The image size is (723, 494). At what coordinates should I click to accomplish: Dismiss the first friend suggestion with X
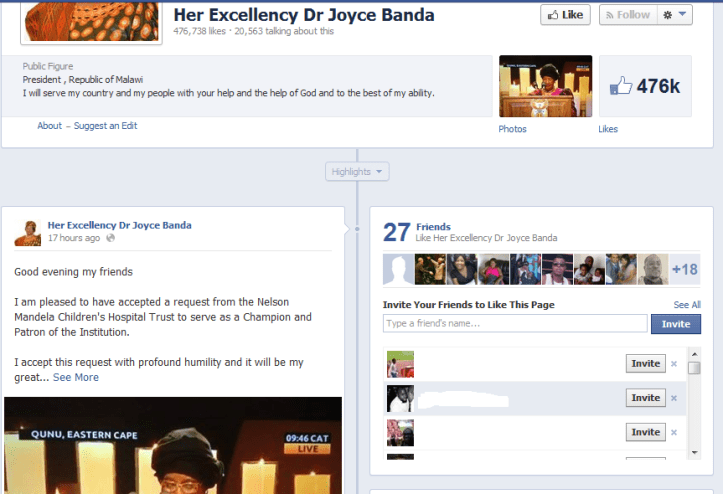click(x=673, y=364)
